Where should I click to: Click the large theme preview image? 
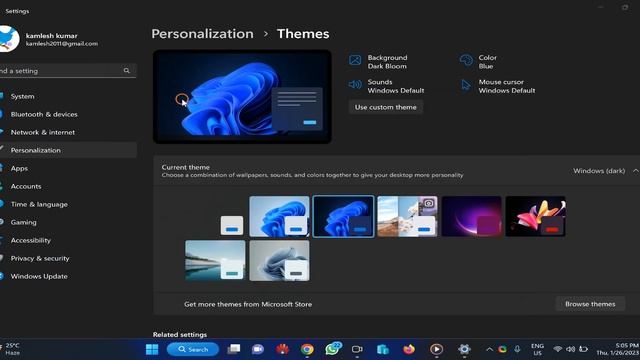(242, 97)
